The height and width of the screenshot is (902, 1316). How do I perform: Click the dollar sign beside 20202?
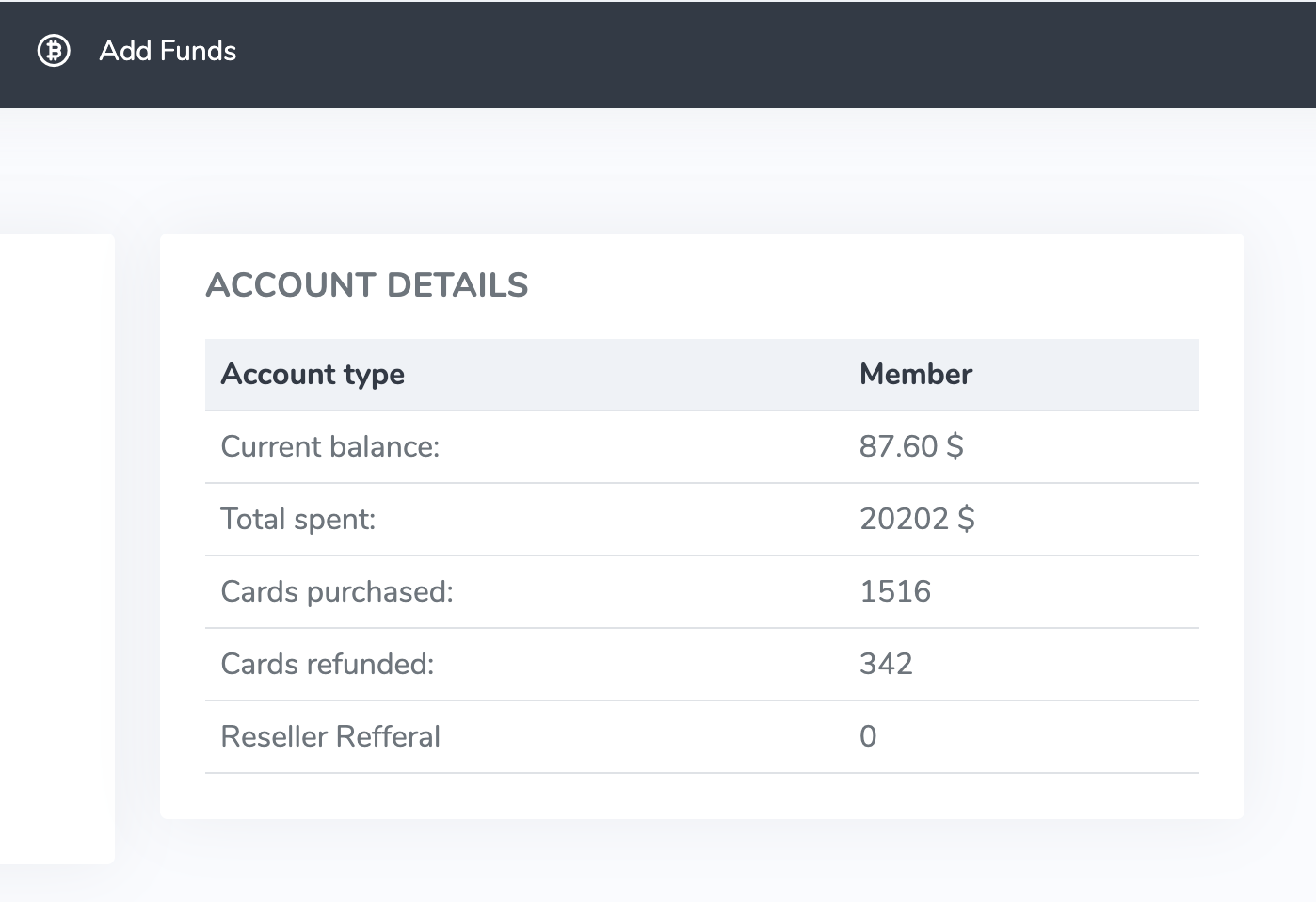pyautogui.click(x=967, y=520)
